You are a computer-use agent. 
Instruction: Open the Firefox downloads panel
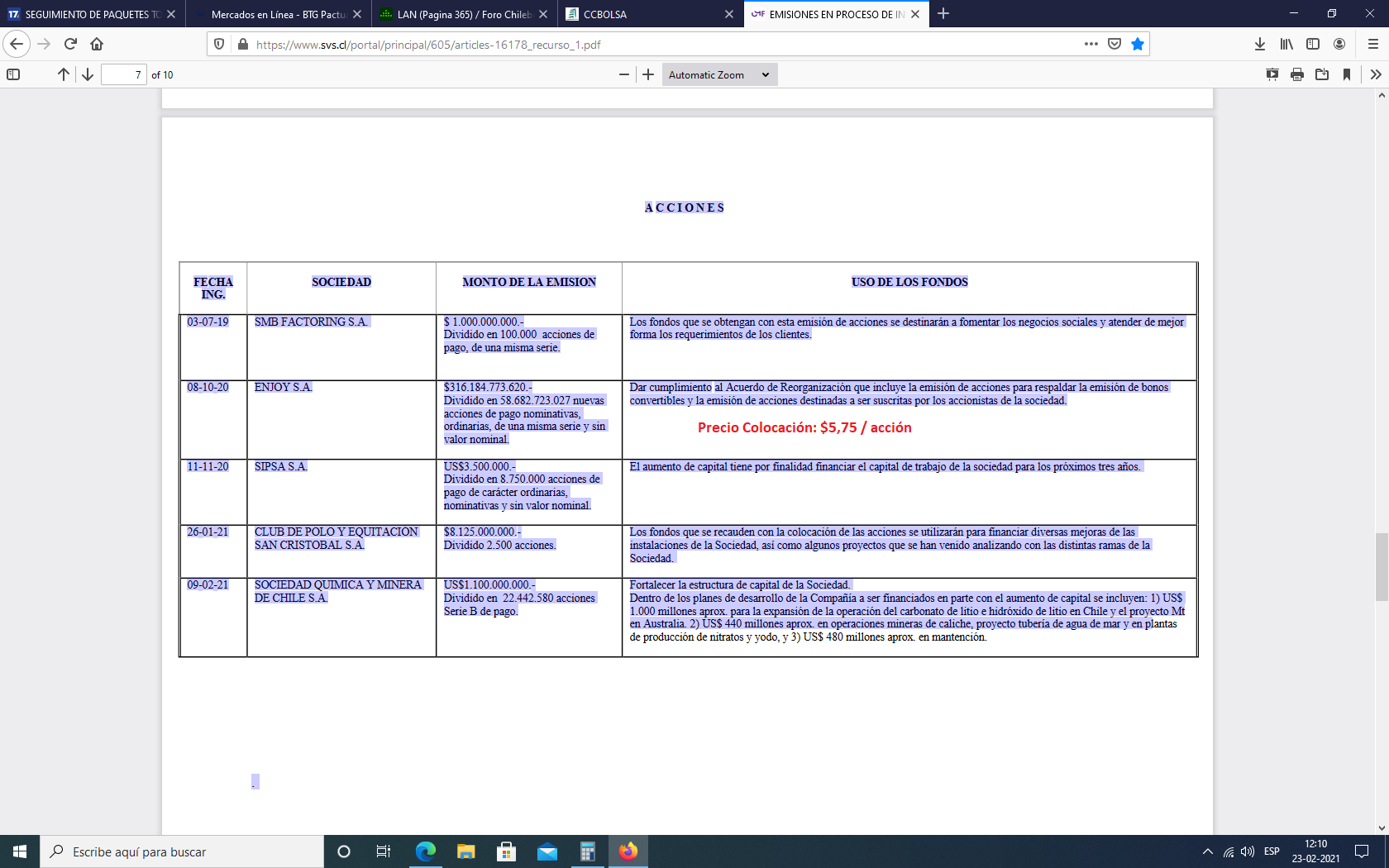point(1260,44)
